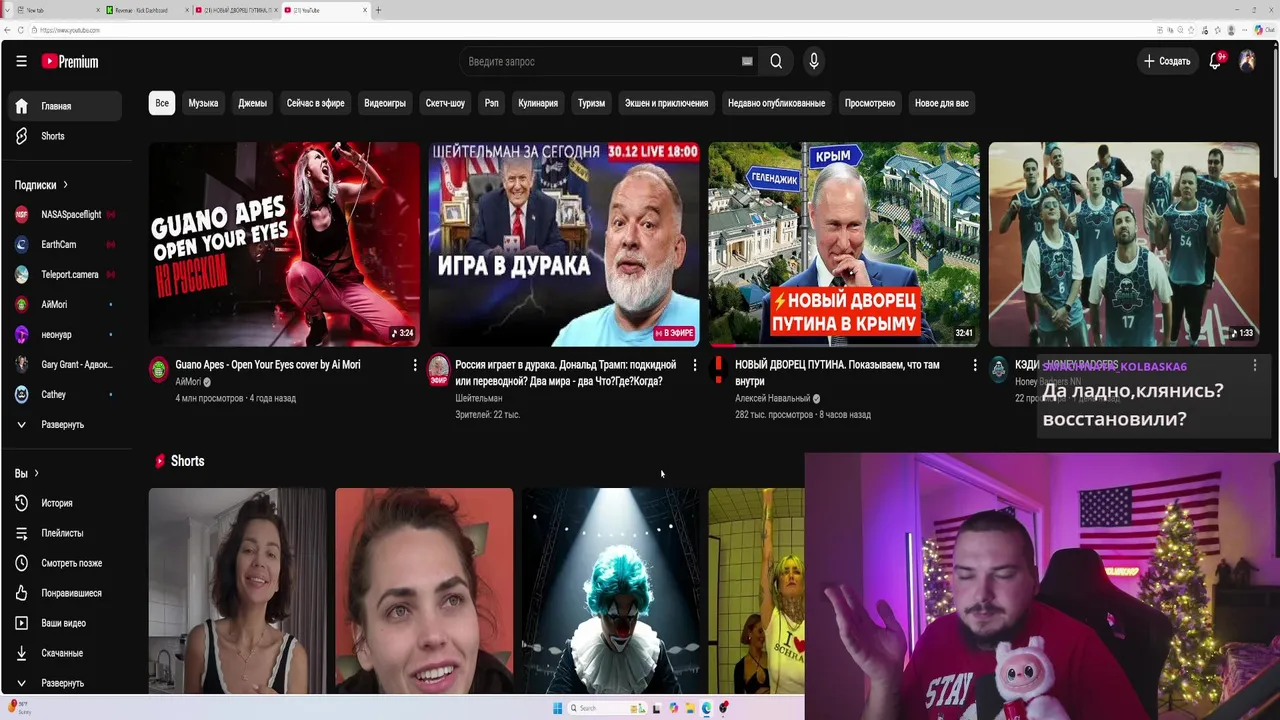
Task: Select the Все filter chip
Action: coord(162,103)
